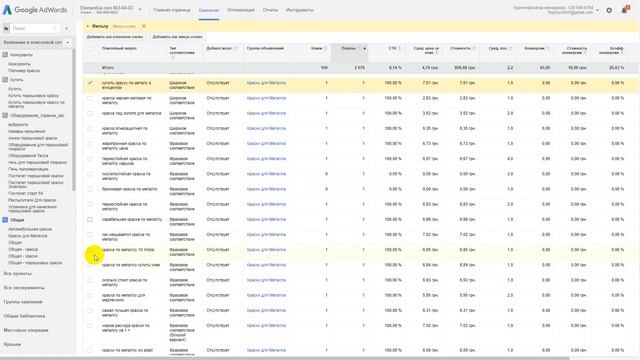The height and width of the screenshot is (360, 640).
Task: Check the row 'краска черная матовая по металлу'
Action: [x=90, y=98]
